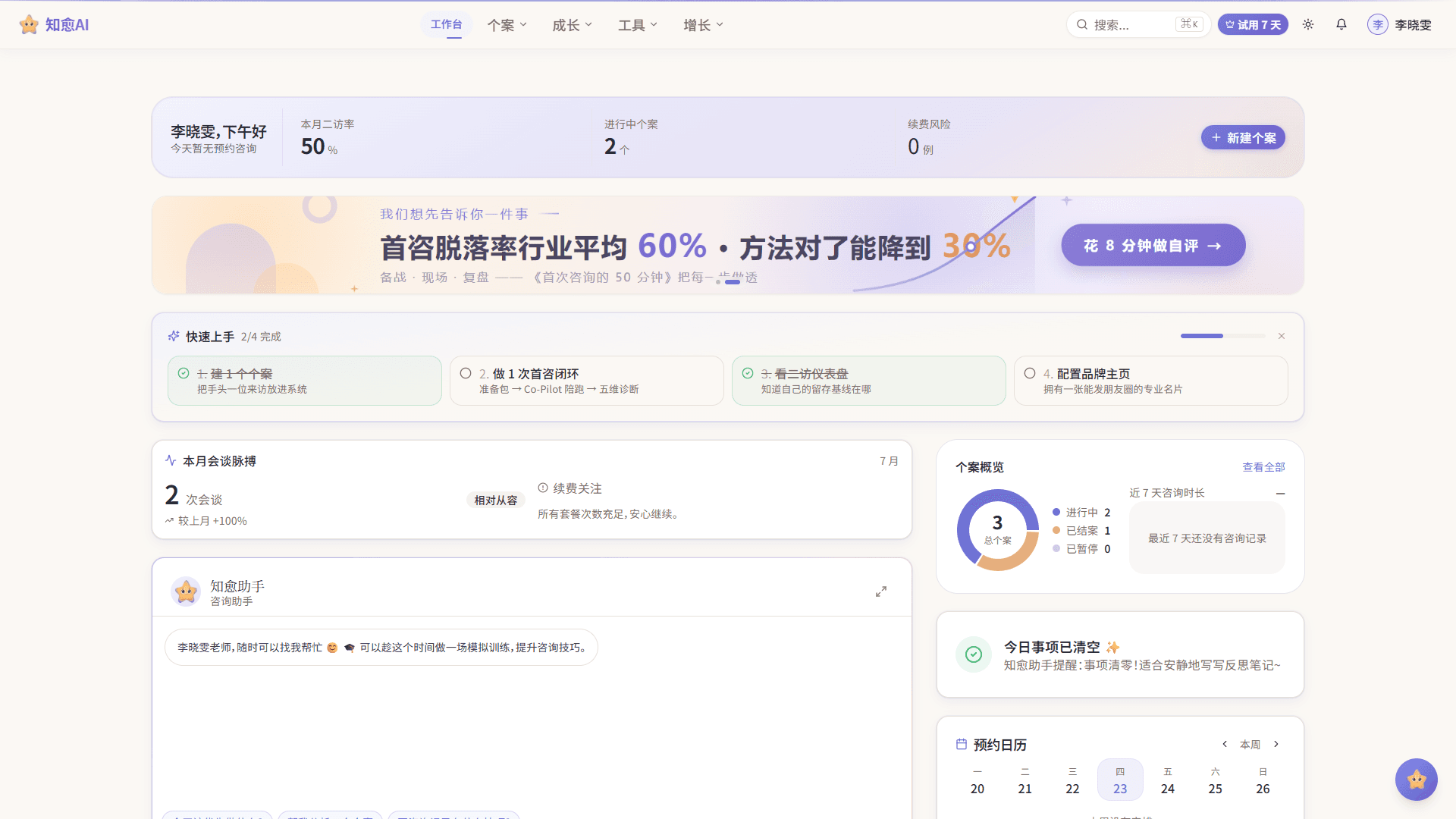
Task: Click the 知愈AI star logo
Action: [x=29, y=24]
